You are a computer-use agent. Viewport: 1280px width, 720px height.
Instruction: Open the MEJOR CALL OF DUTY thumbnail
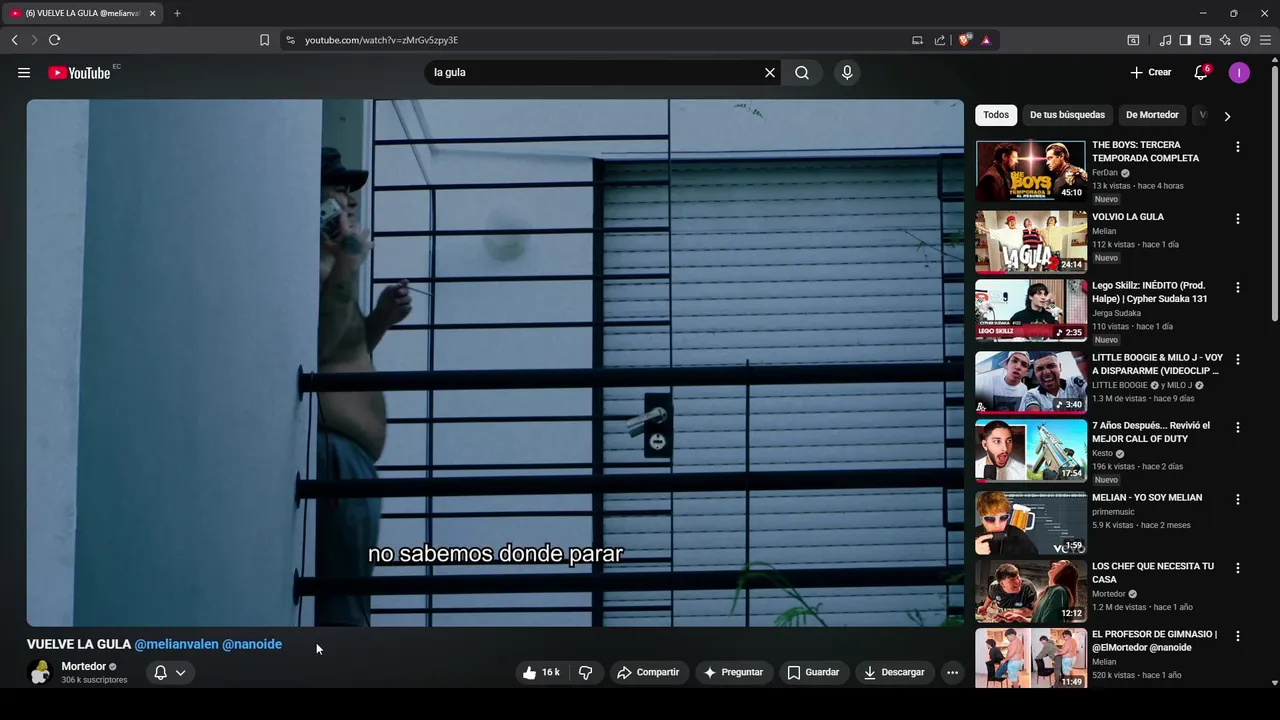[x=1031, y=450]
